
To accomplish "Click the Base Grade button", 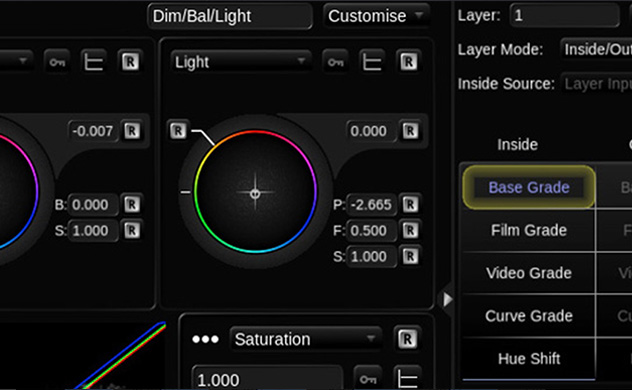I will click(x=528, y=187).
